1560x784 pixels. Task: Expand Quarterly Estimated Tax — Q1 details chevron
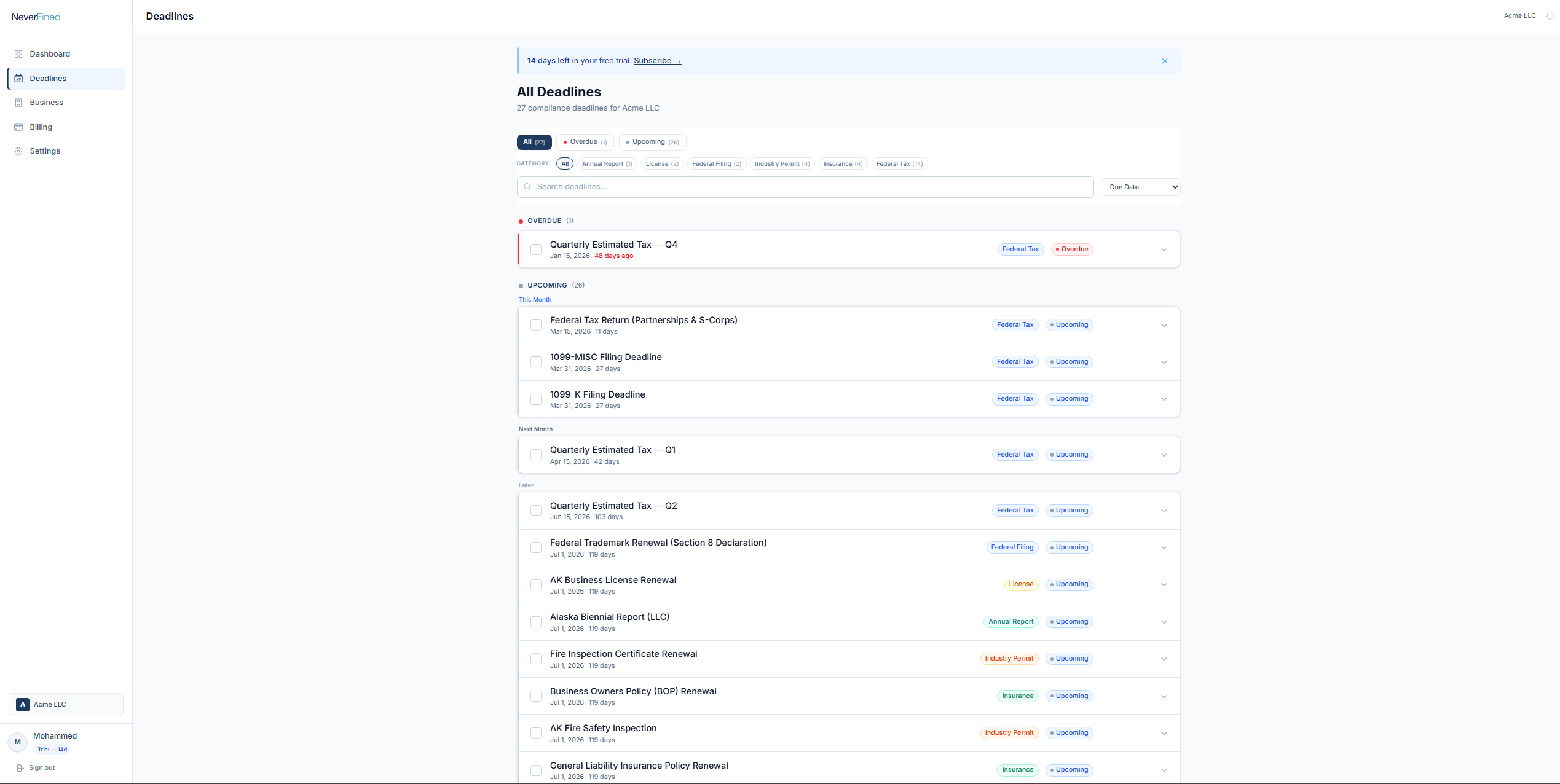click(1164, 455)
